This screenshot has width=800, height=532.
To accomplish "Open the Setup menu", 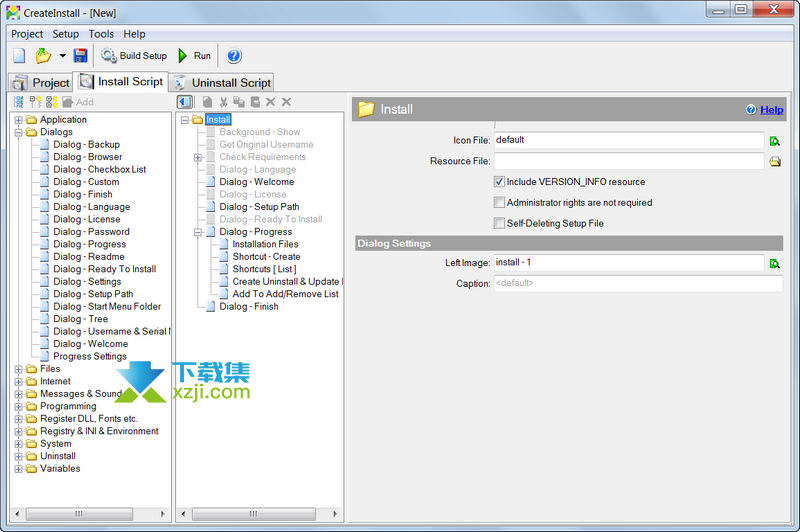I will 66,34.
